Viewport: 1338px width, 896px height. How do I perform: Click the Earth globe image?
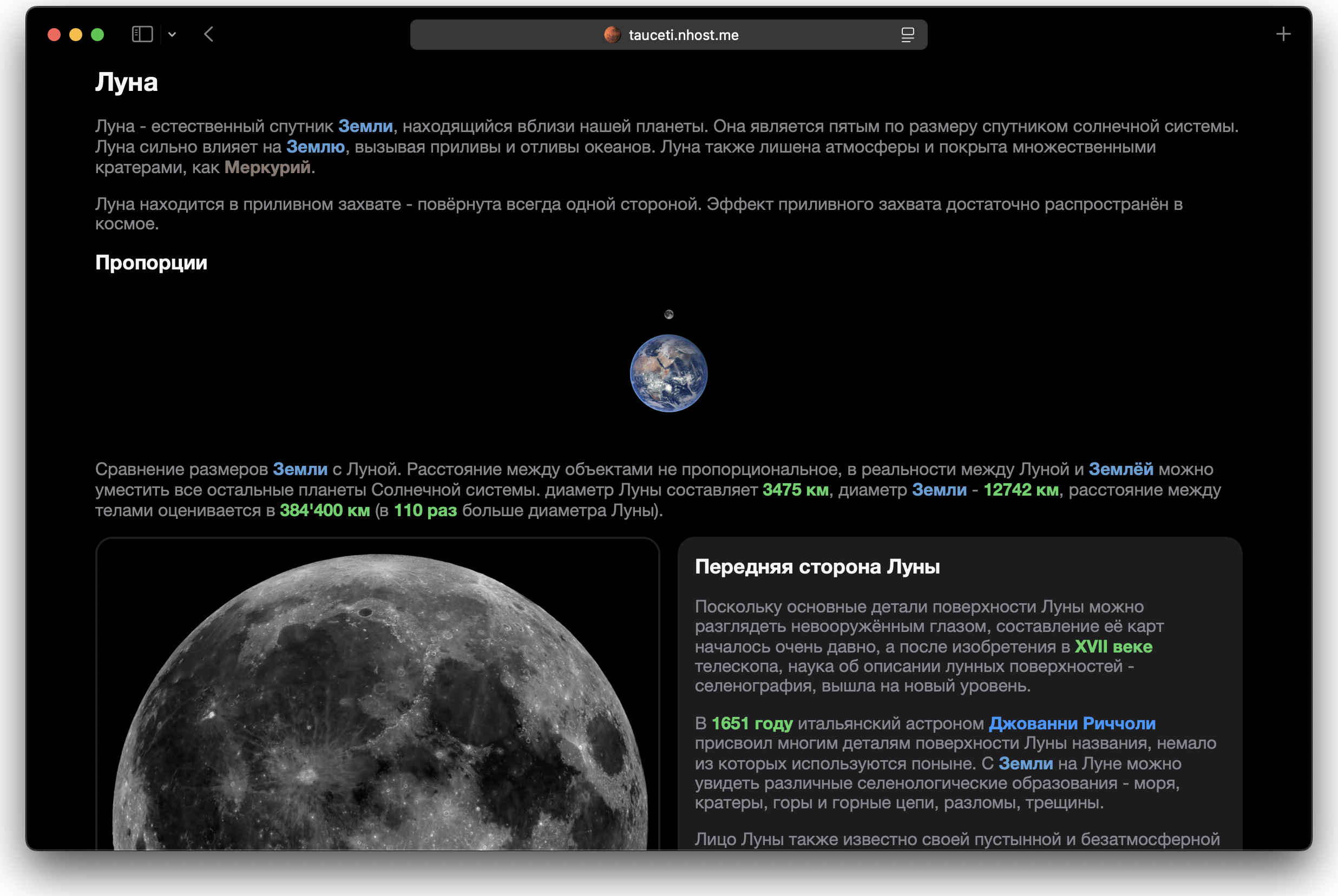click(668, 373)
